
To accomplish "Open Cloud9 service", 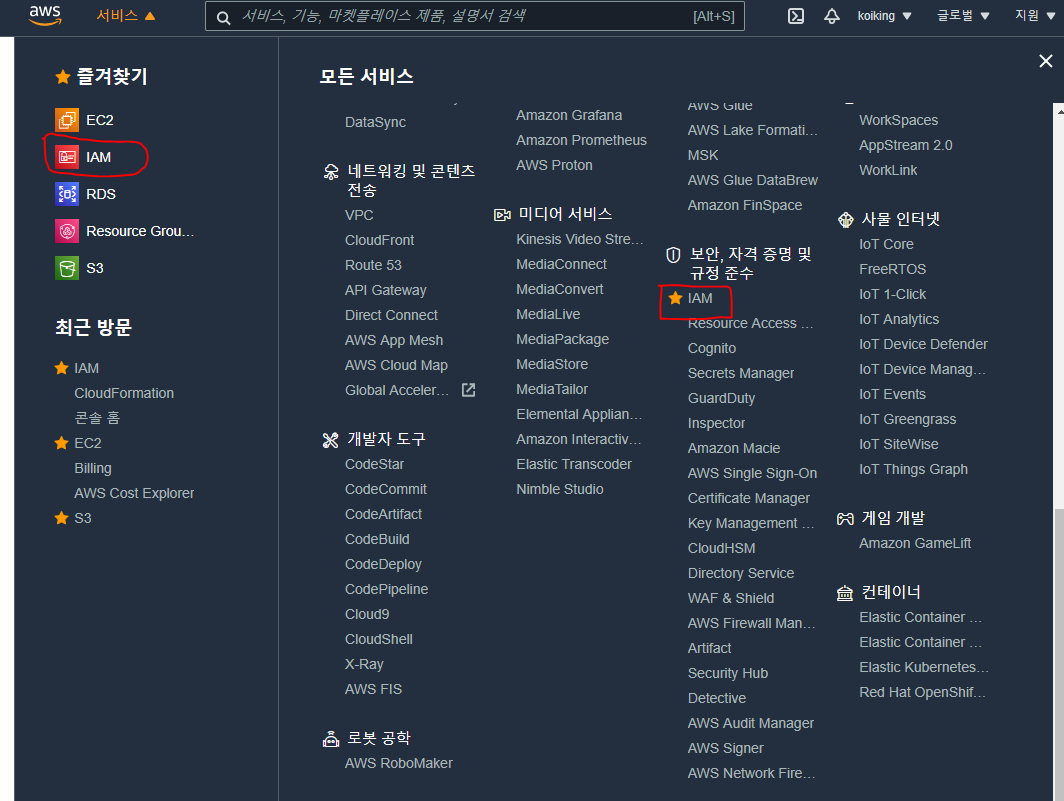I will (367, 614).
